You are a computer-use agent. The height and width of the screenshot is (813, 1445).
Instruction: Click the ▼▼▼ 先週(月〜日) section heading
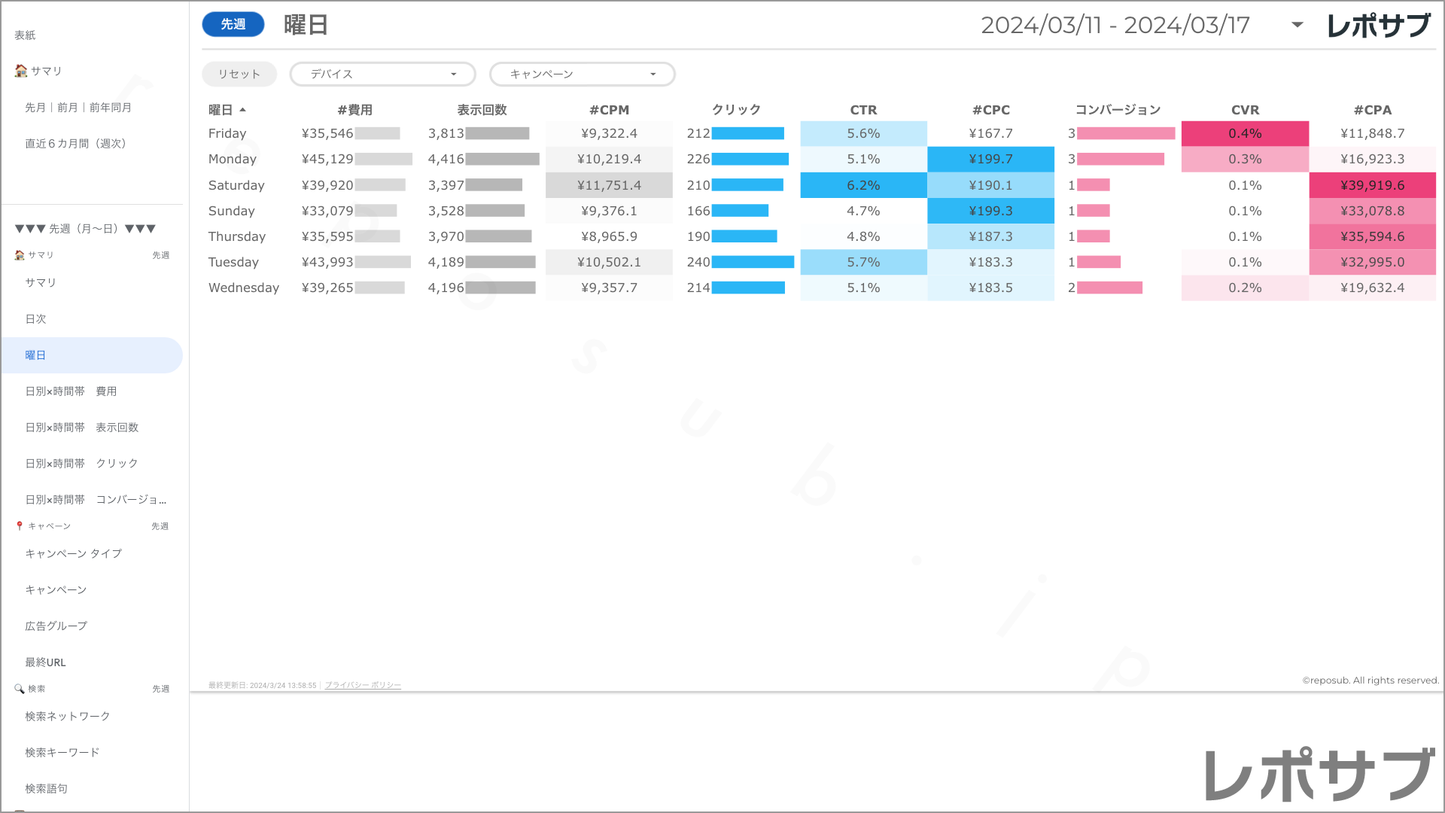point(85,229)
